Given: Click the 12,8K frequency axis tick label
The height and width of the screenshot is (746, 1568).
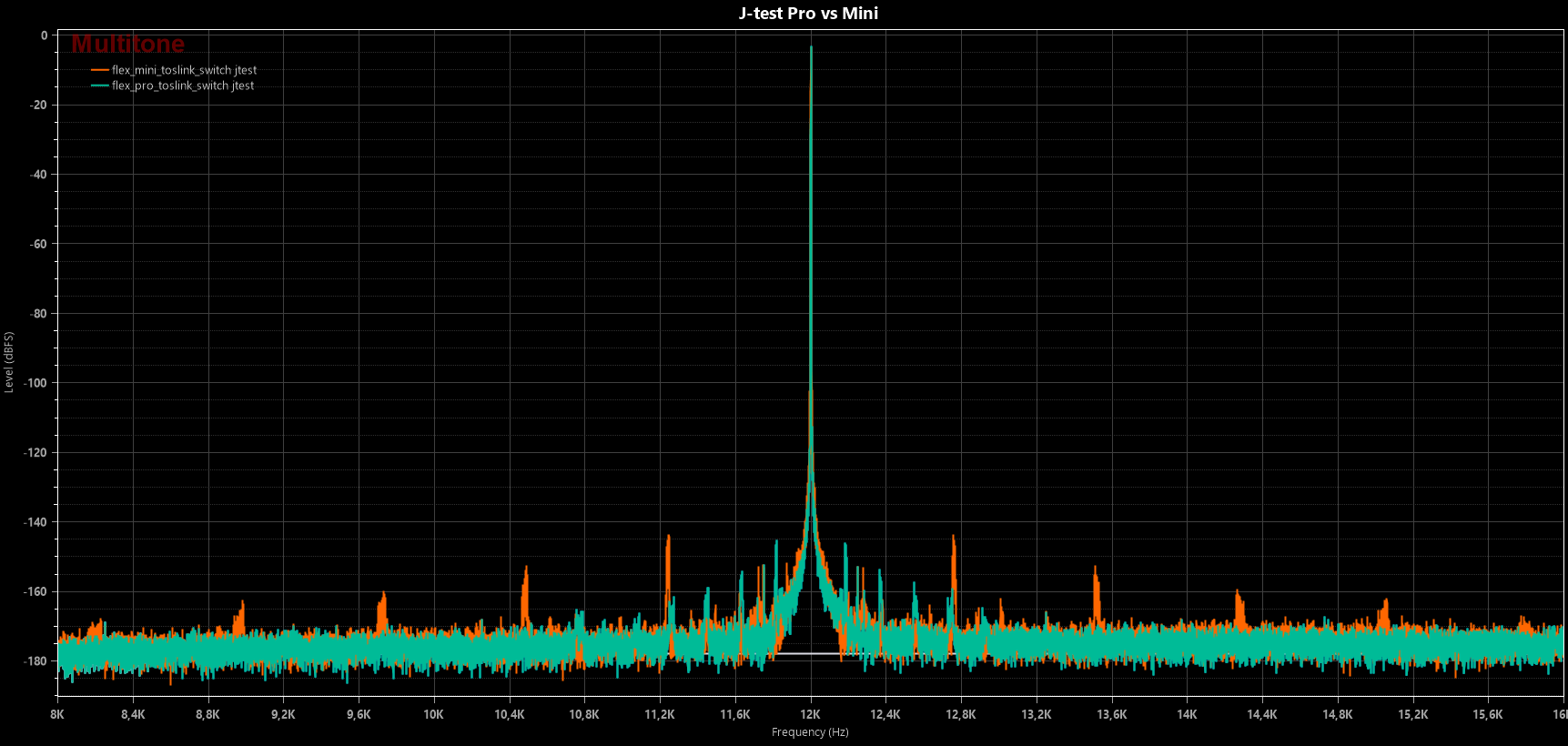Looking at the screenshot, I should (x=961, y=714).
